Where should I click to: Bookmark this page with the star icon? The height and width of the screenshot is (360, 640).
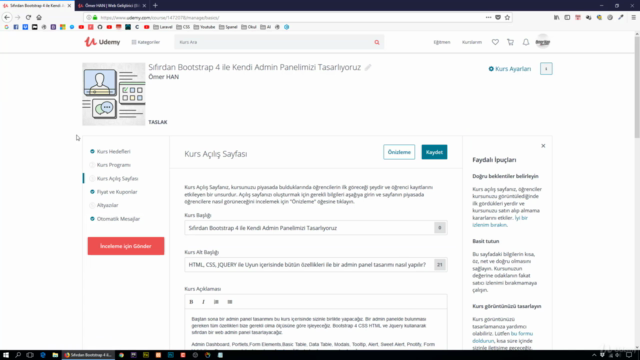tap(507, 17)
